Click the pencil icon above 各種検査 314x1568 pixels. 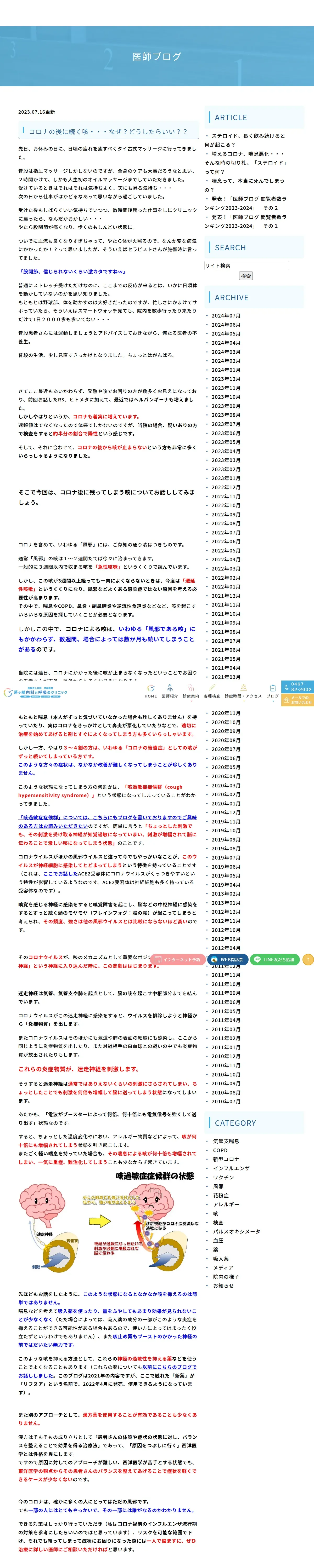[x=212, y=688]
